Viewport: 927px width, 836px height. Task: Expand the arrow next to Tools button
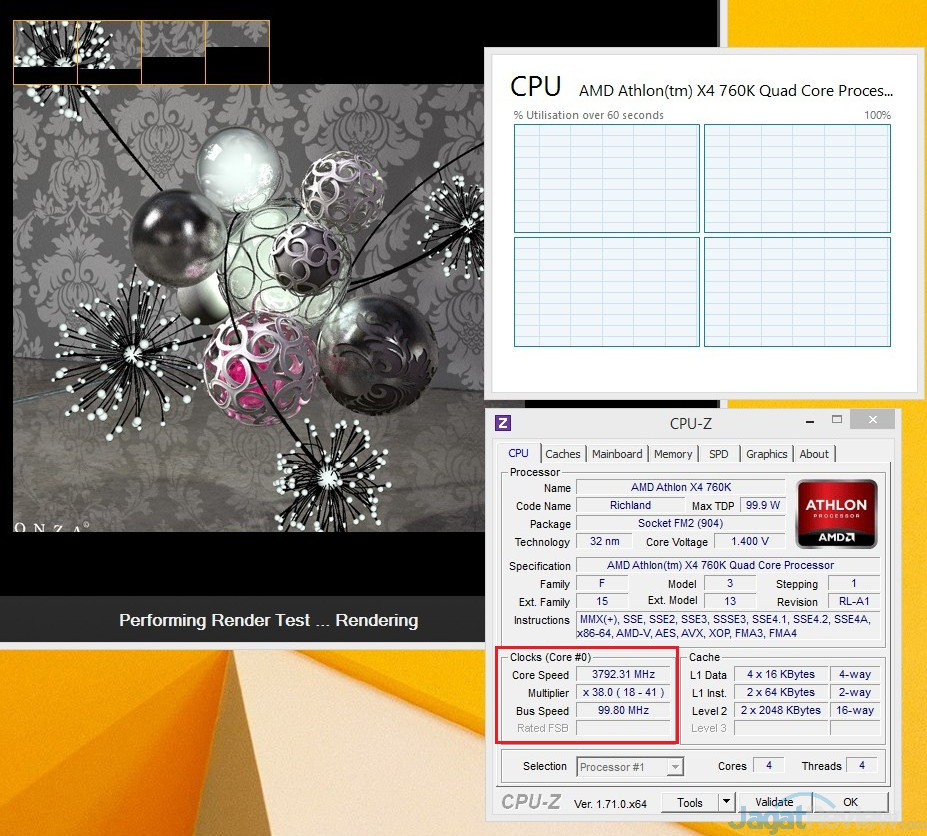(x=727, y=802)
